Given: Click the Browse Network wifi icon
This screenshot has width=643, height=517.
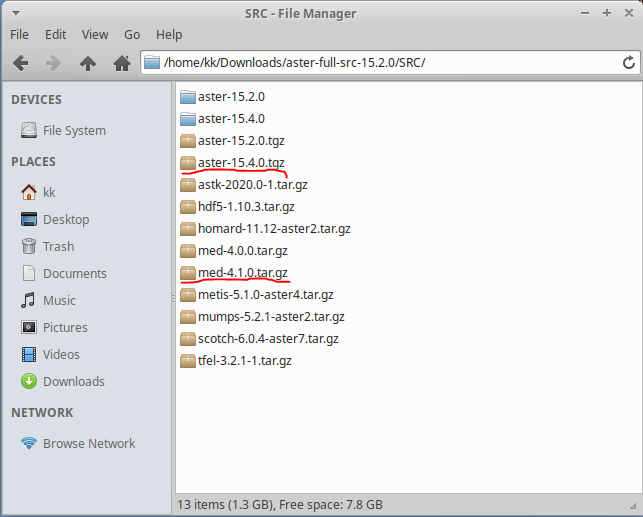Looking at the screenshot, I should click(29, 443).
